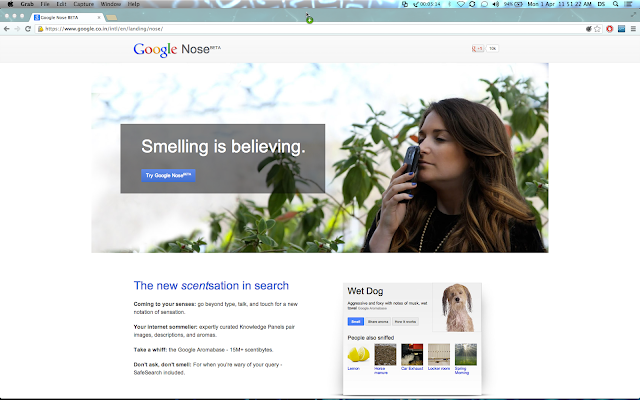Open the Chrome hamburger menu
640x400 pixels.
tap(633, 29)
